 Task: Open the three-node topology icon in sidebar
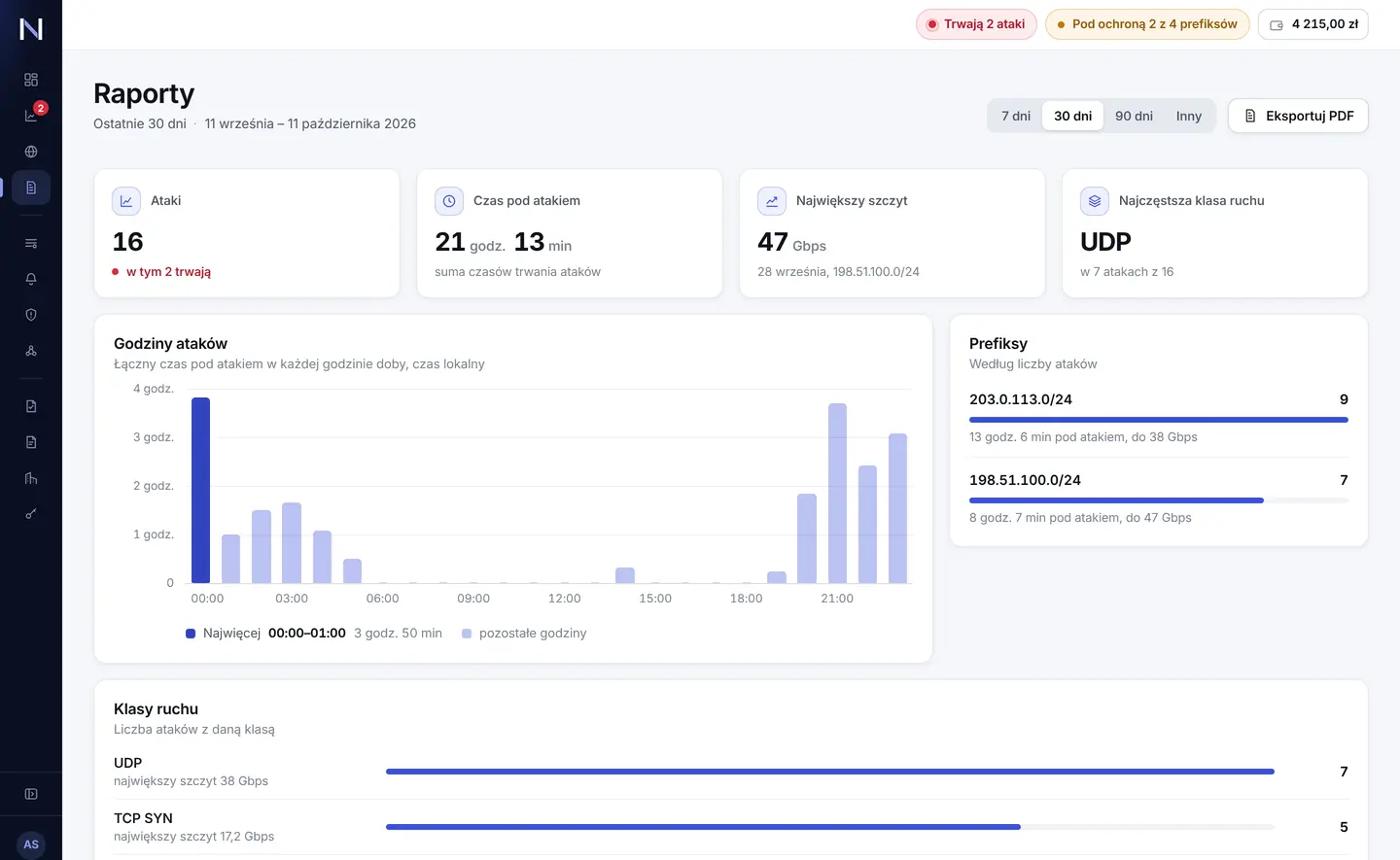31,351
